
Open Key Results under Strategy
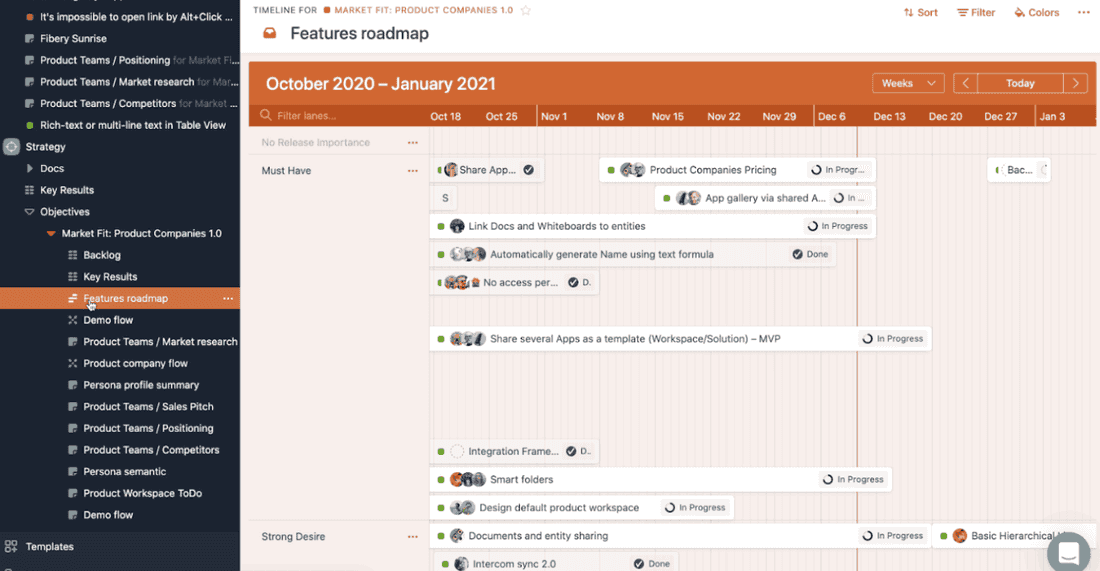67,190
